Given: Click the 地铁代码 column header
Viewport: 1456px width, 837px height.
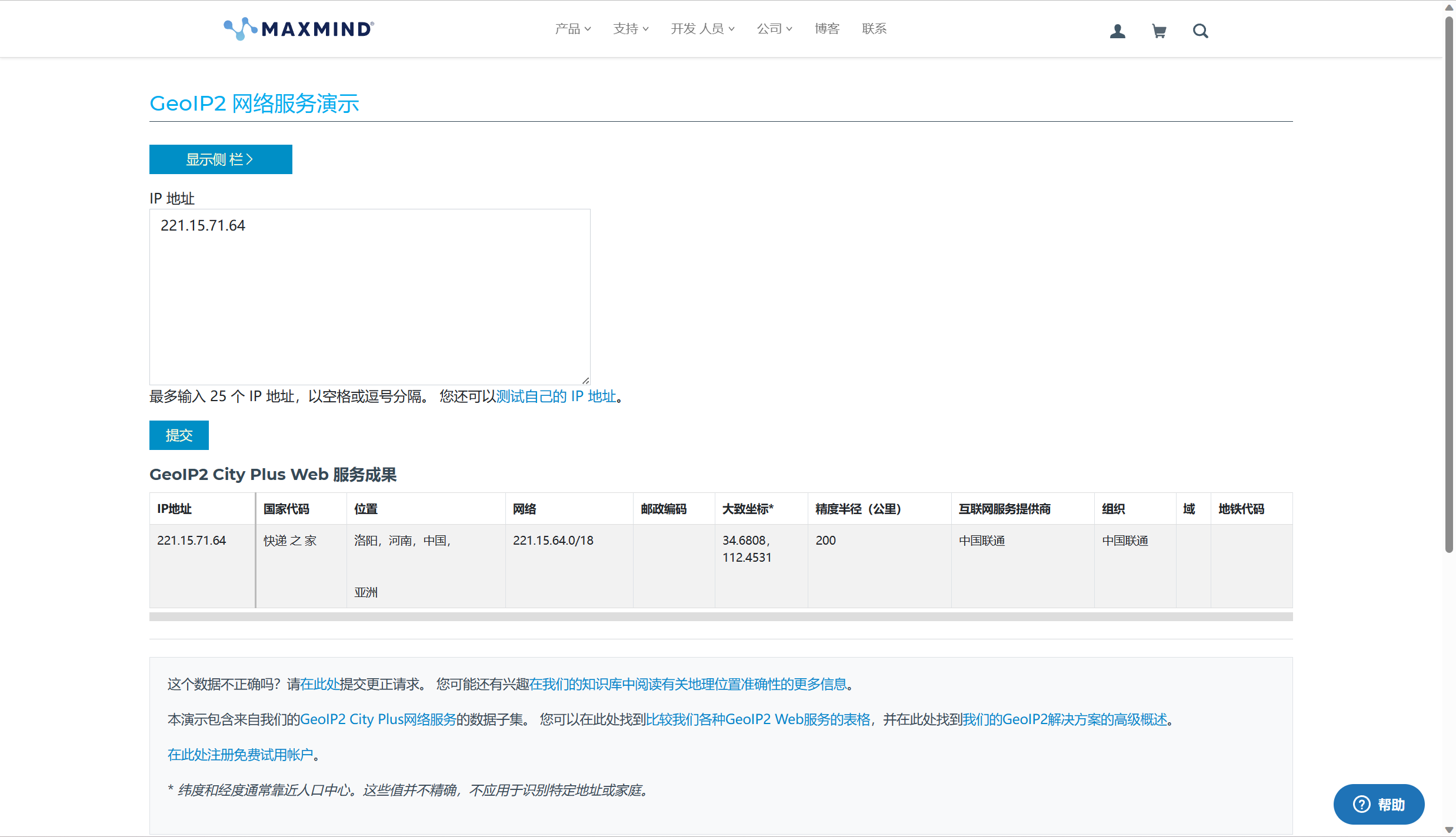Looking at the screenshot, I should 1252,509.
